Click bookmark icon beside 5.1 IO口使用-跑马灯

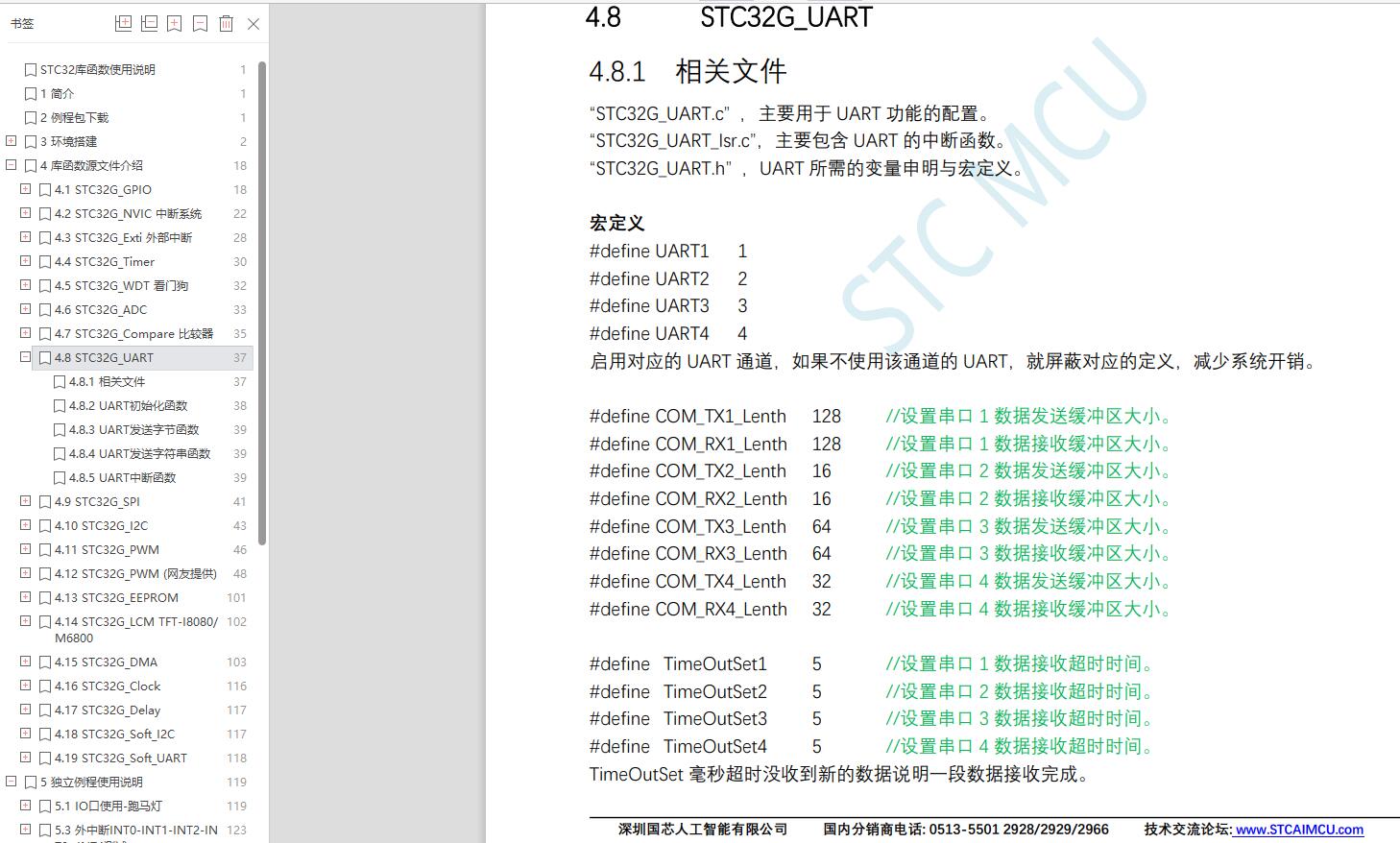[x=45, y=807]
